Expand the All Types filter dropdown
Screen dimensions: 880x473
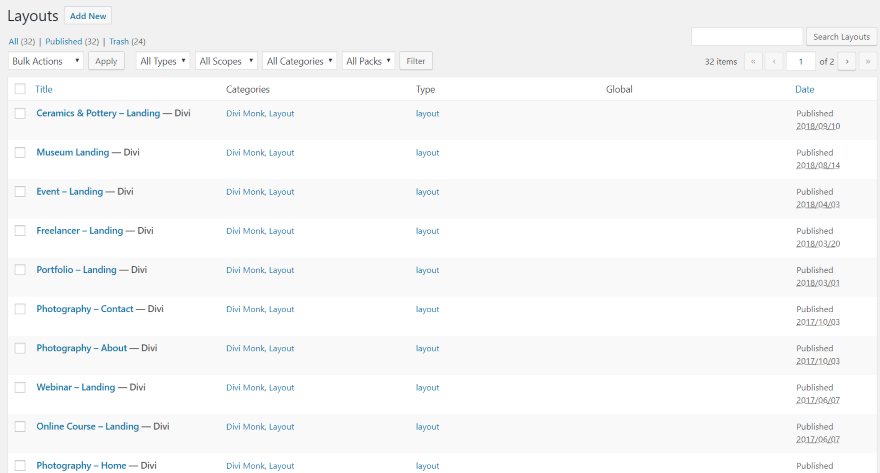tap(163, 62)
